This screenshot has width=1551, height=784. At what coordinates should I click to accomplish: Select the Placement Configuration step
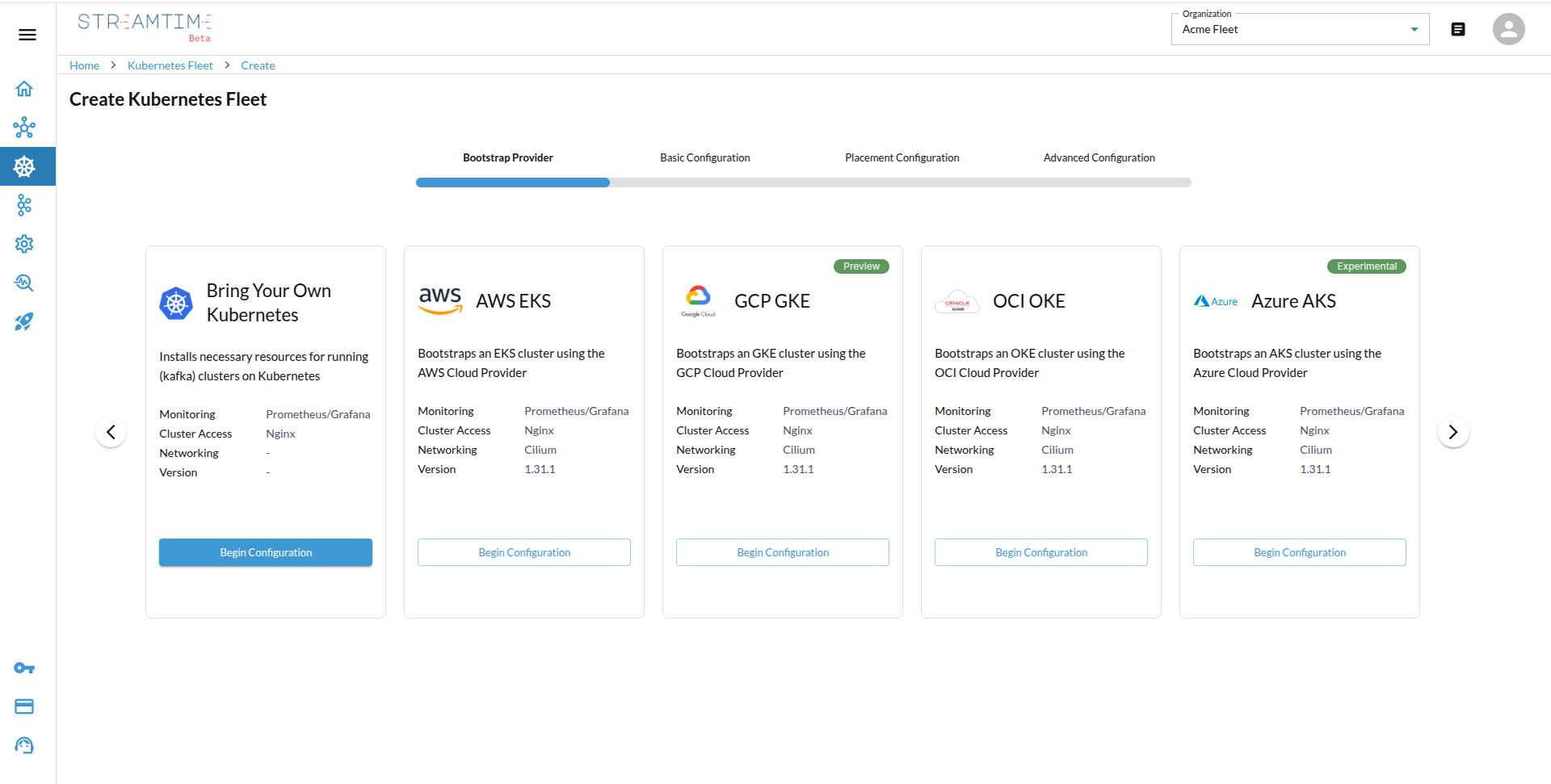pyautogui.click(x=902, y=157)
